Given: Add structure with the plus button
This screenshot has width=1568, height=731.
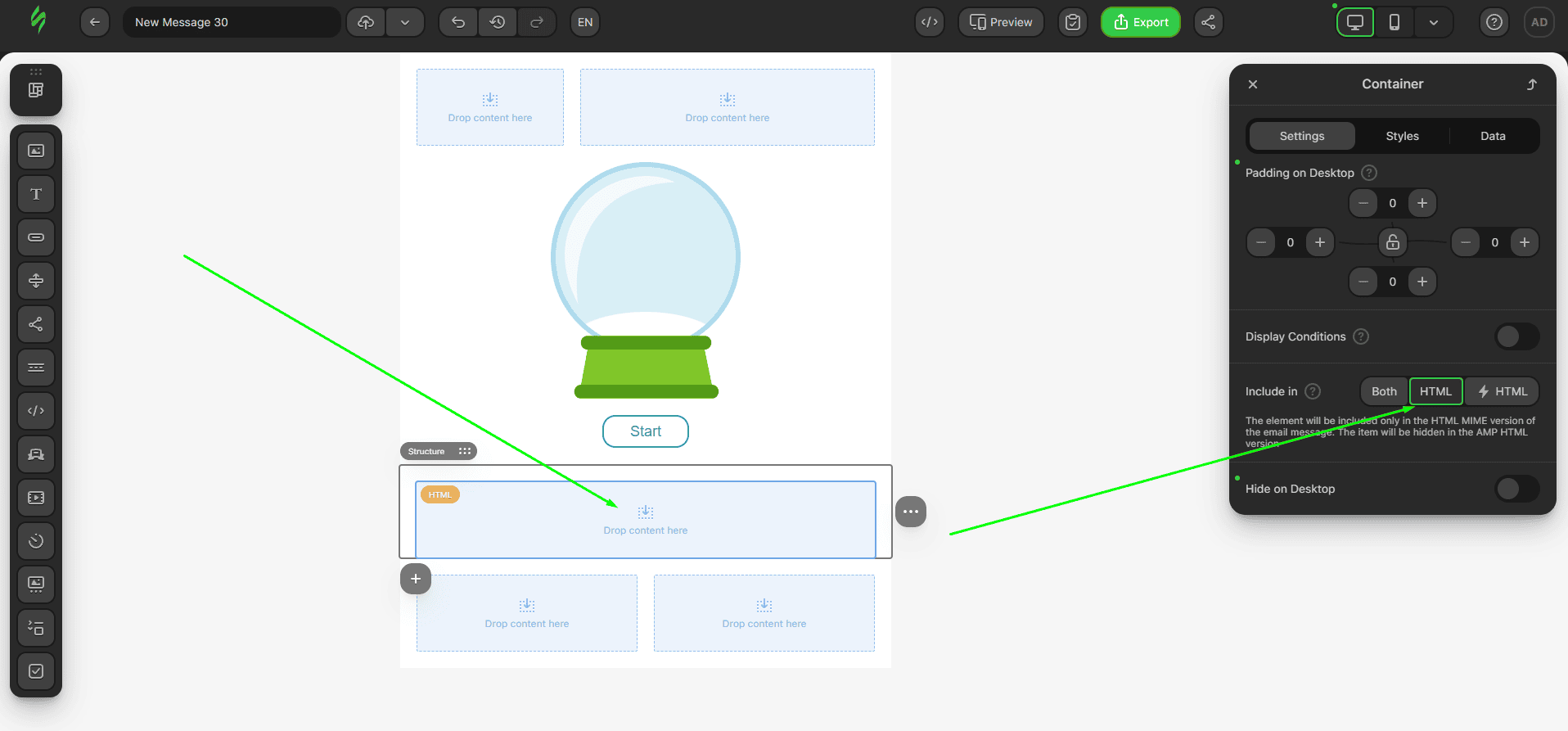Looking at the screenshot, I should pyautogui.click(x=416, y=579).
